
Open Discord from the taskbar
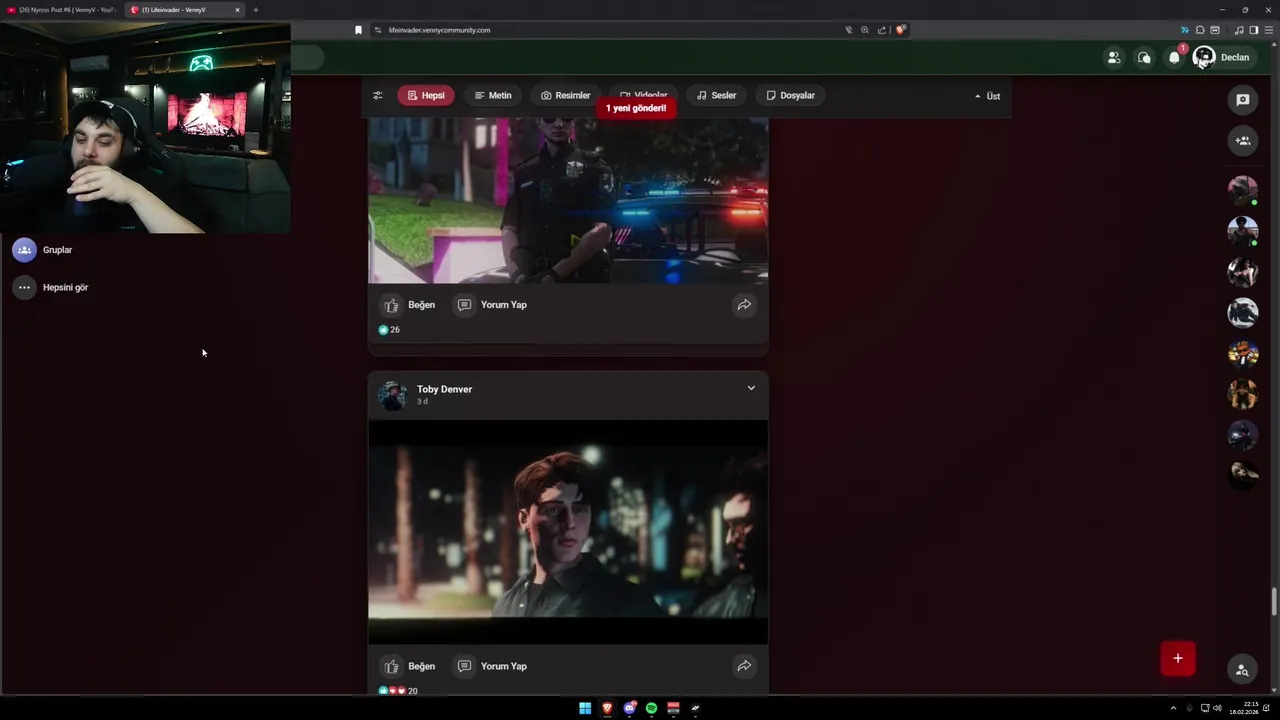(x=629, y=708)
